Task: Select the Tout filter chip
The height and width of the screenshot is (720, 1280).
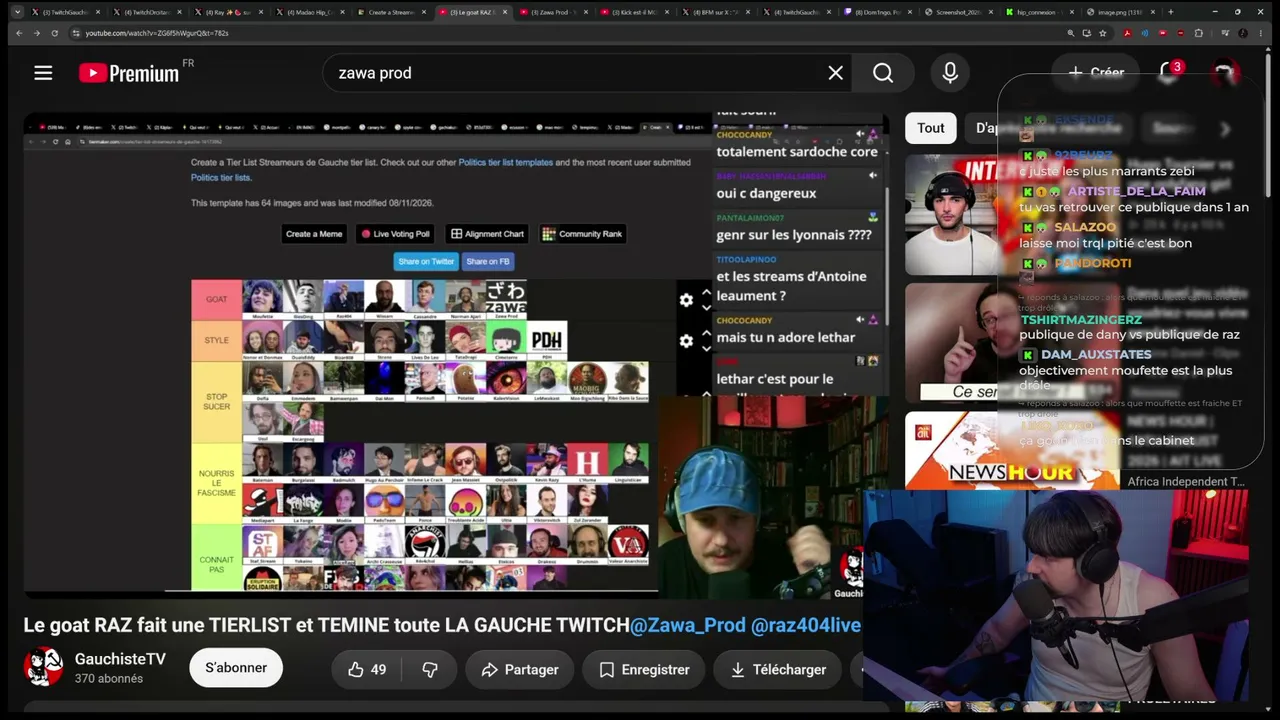Action: click(x=931, y=128)
